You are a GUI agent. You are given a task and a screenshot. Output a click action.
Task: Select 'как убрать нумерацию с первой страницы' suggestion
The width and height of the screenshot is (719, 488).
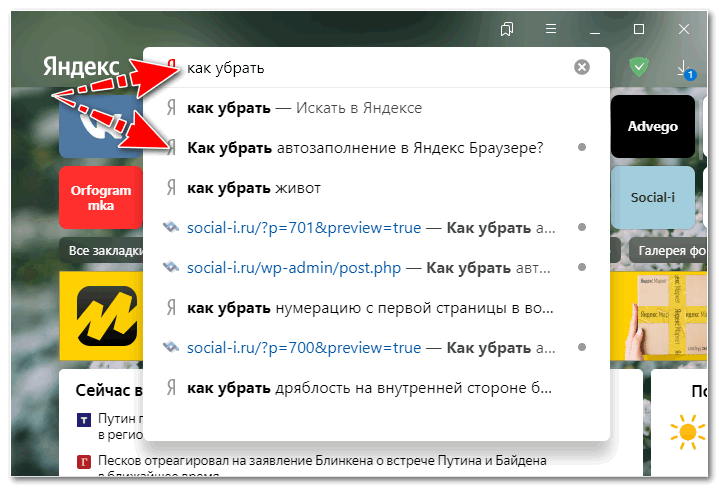pos(376,308)
